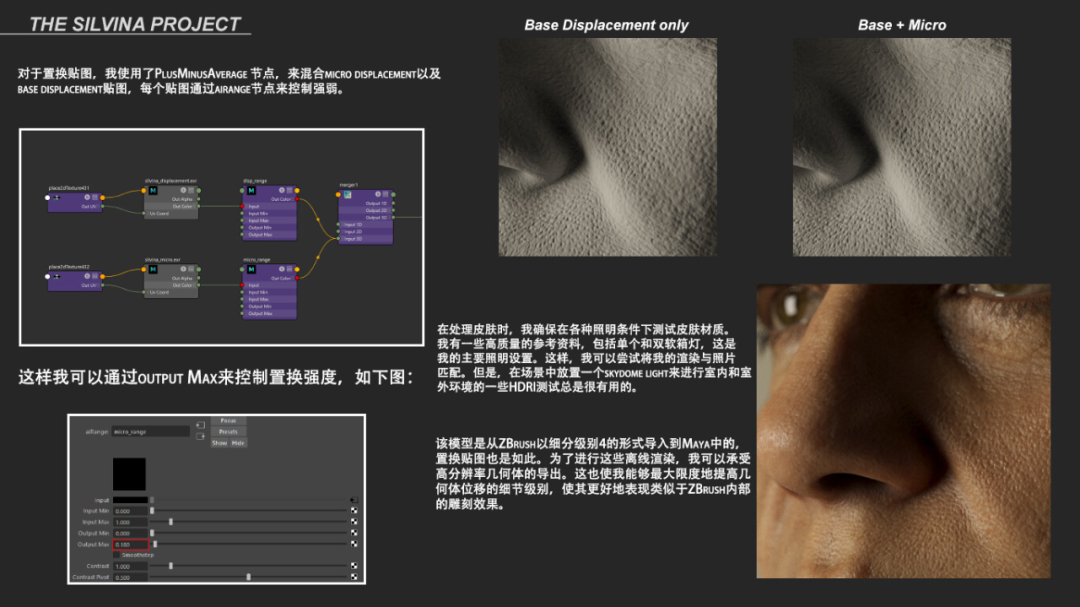Enable the Smoothstep checkbox
Viewport: 1080px width, 607px height.
click(116, 555)
